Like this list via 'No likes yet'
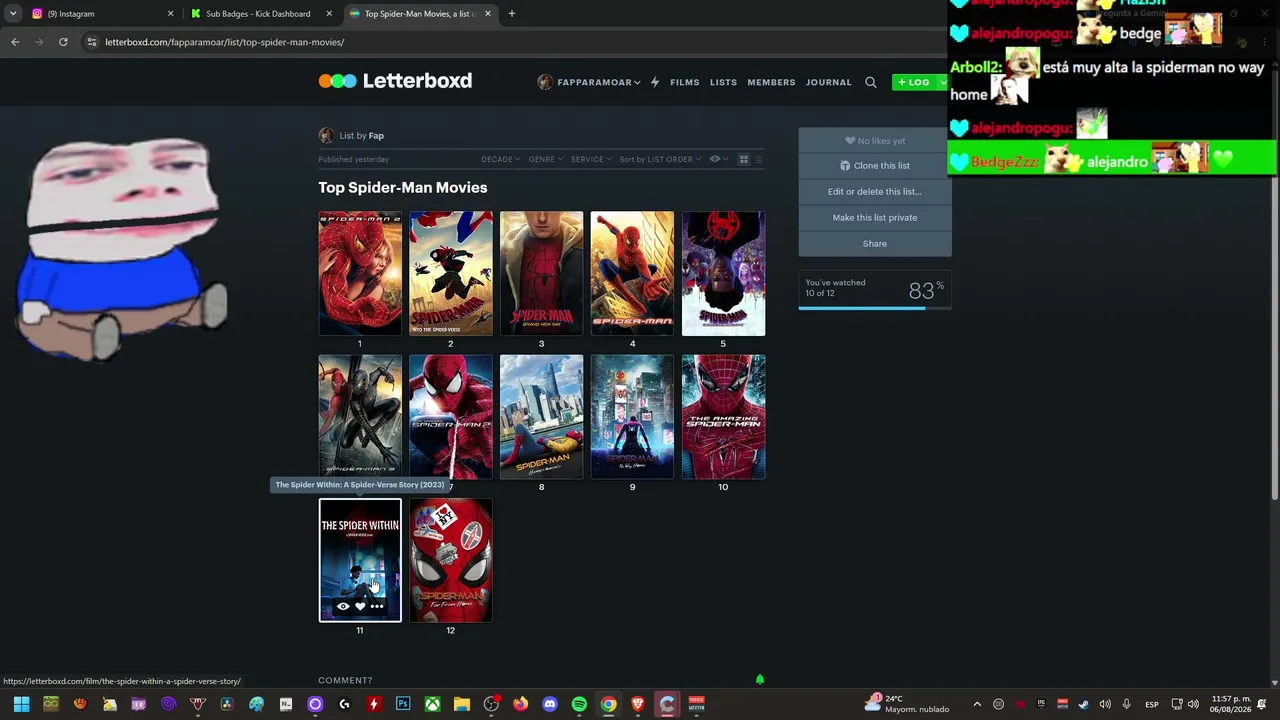This screenshot has height=720, width=1280. [875, 141]
